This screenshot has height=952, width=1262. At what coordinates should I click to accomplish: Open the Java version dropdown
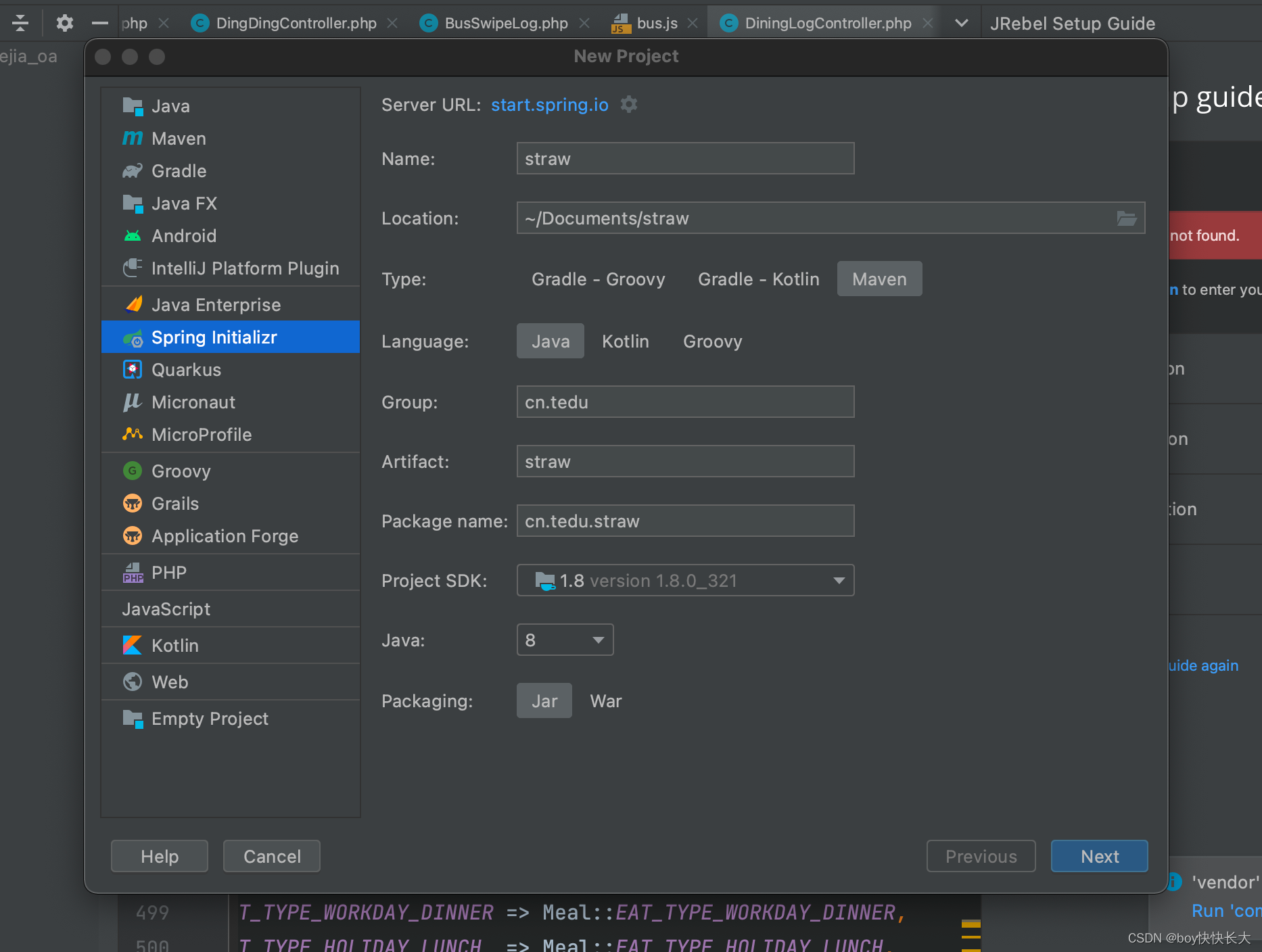(565, 640)
